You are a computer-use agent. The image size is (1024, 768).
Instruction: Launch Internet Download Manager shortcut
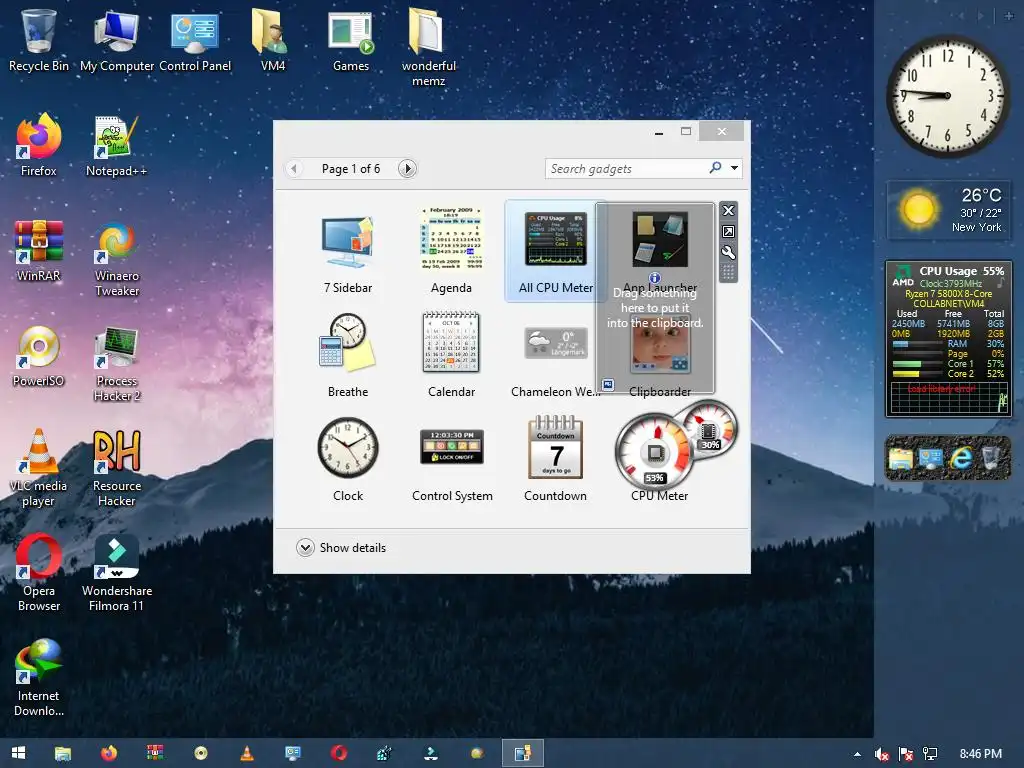click(39, 678)
